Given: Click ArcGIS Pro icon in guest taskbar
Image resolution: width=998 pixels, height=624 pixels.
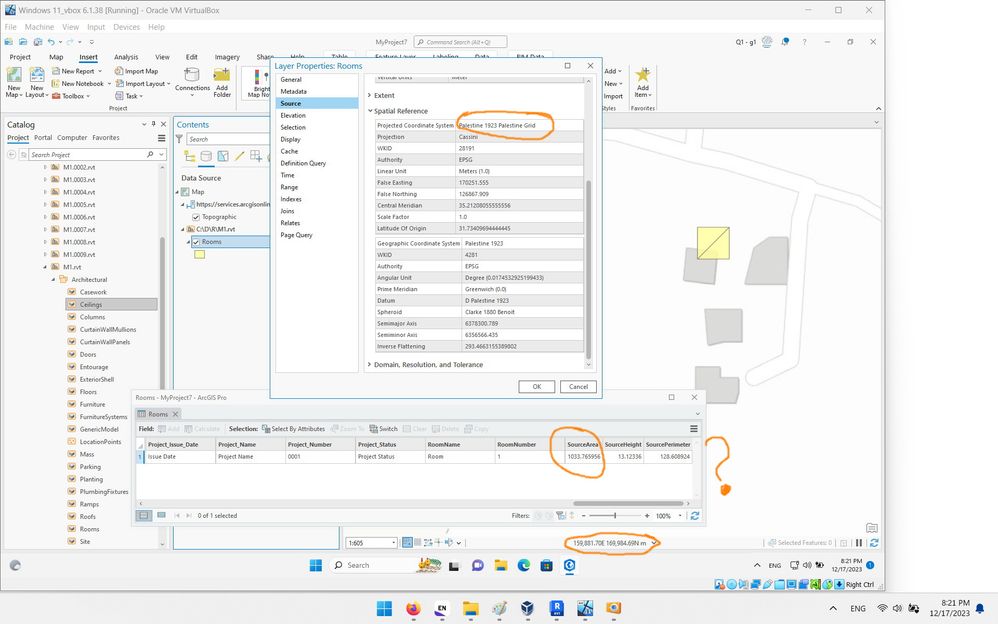Looking at the screenshot, I should (x=570, y=565).
